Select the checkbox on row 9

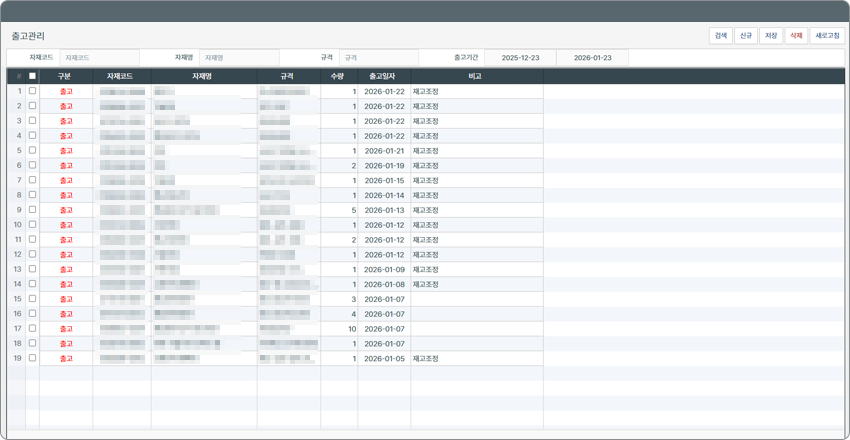[x=32, y=210]
